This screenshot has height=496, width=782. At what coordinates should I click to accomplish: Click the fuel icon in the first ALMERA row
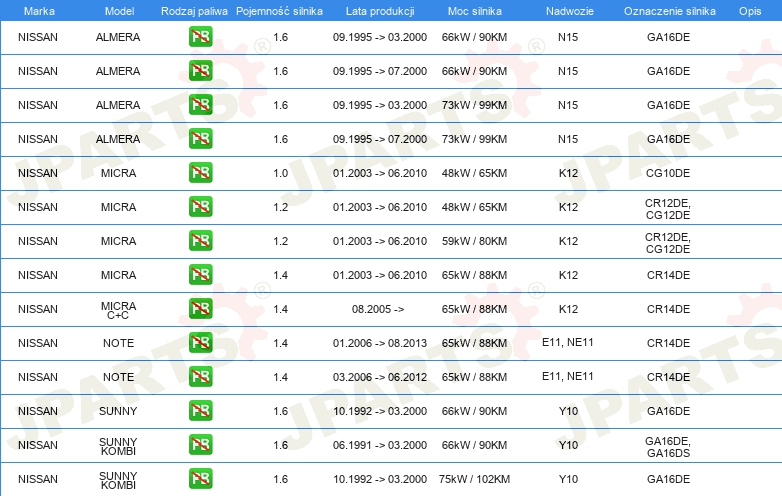[200, 37]
